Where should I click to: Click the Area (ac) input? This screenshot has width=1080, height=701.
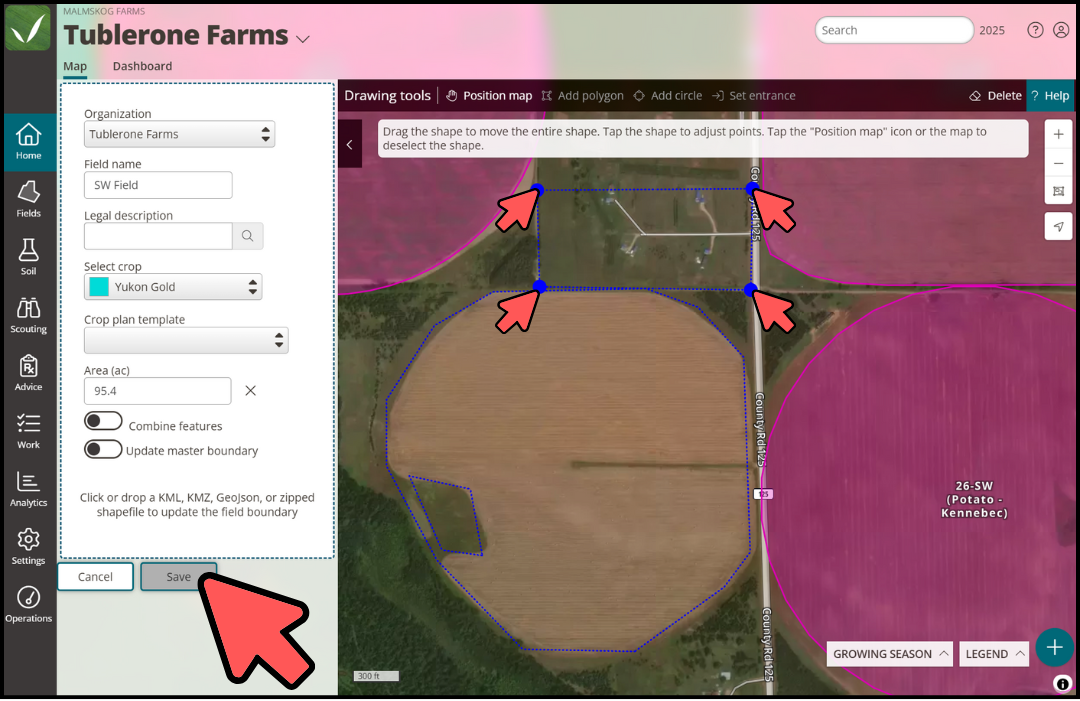pos(158,391)
